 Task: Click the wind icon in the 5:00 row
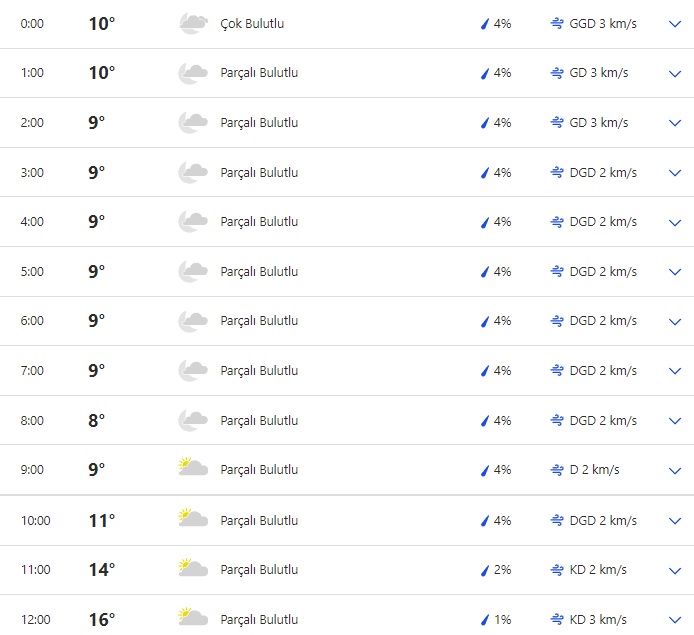tap(557, 271)
